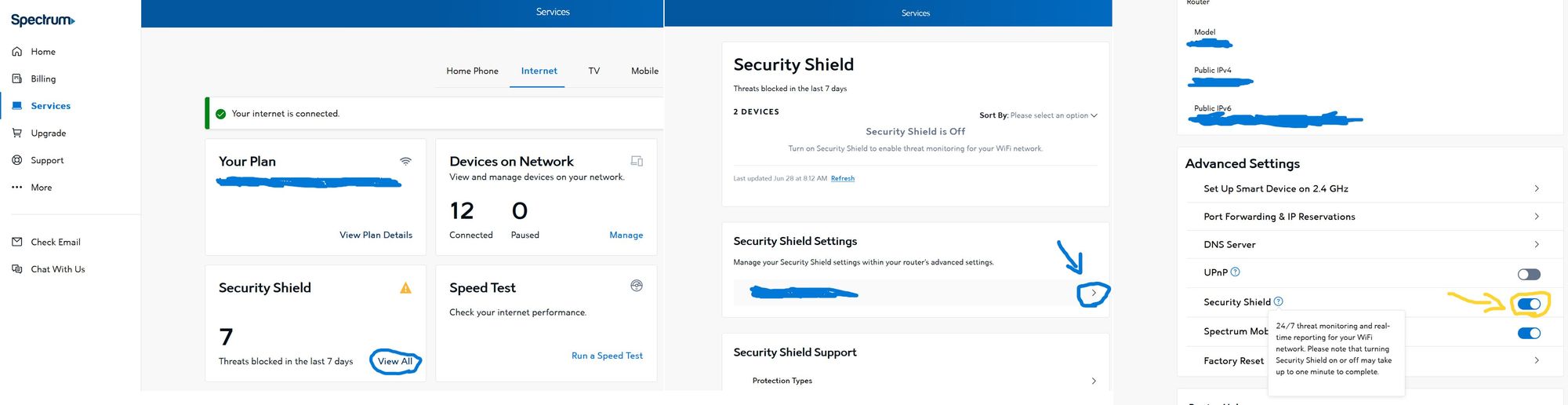
Task: Click the Check Email envelope icon
Action: pyautogui.click(x=17, y=242)
